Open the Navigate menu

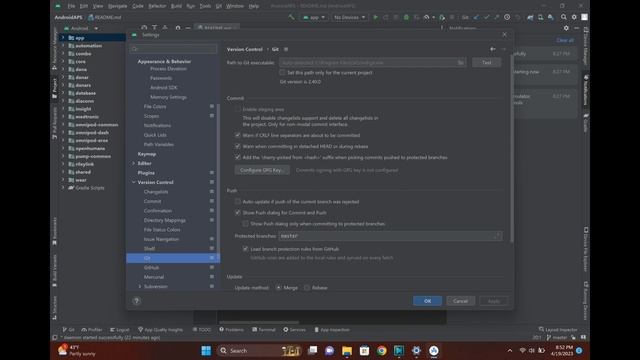click(x=118, y=6)
